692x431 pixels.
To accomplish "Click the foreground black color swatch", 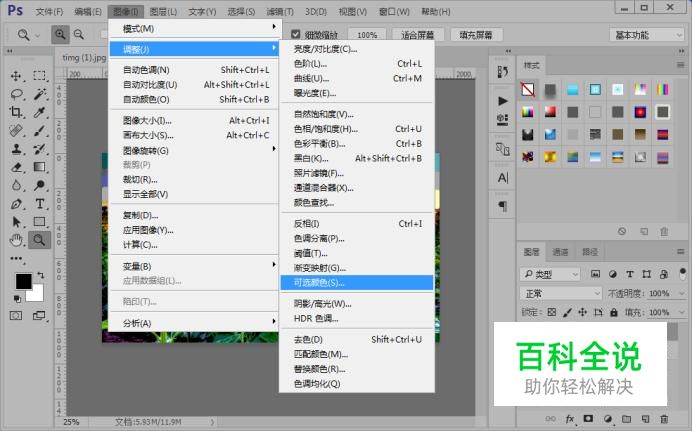I will point(23,281).
